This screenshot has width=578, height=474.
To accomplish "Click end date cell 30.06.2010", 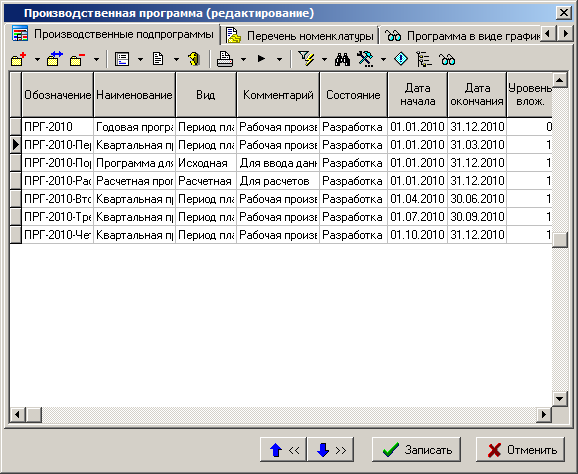I will [x=477, y=199].
